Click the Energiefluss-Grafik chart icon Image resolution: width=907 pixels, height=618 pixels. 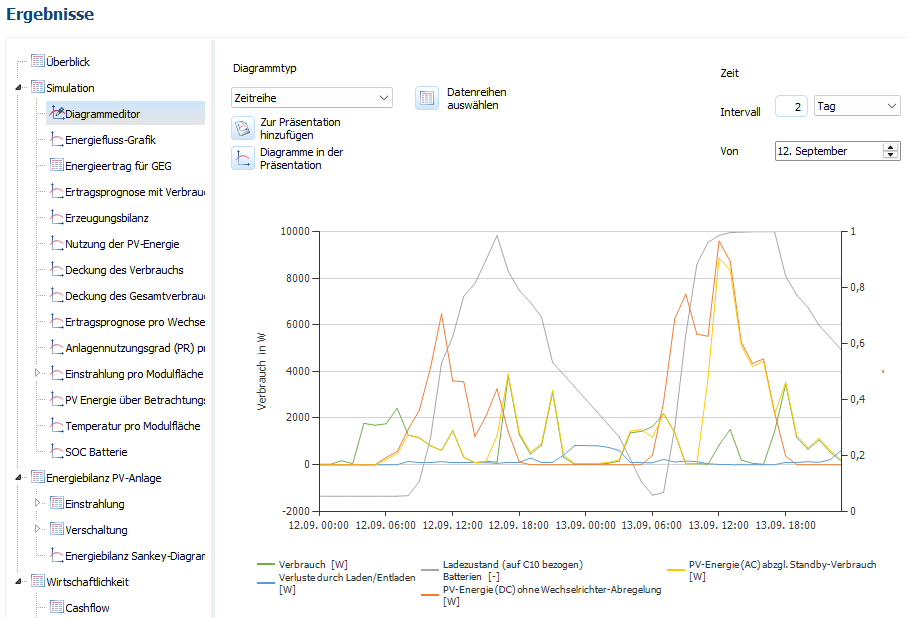(57, 140)
